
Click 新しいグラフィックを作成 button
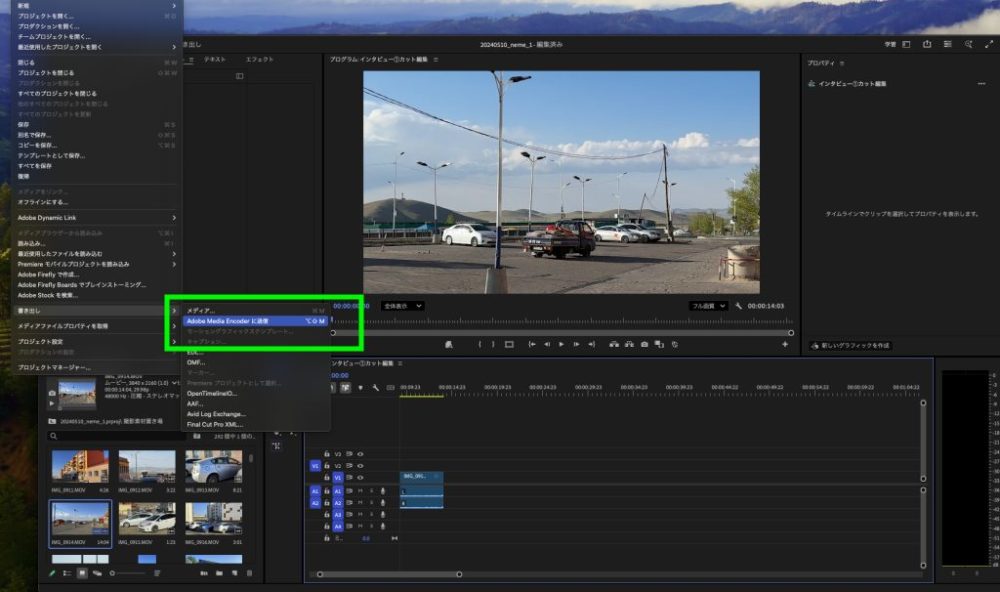(850, 346)
